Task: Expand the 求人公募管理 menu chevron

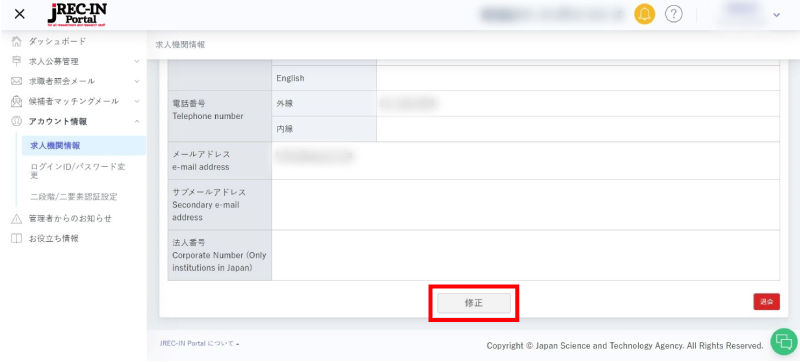Action: click(137, 61)
